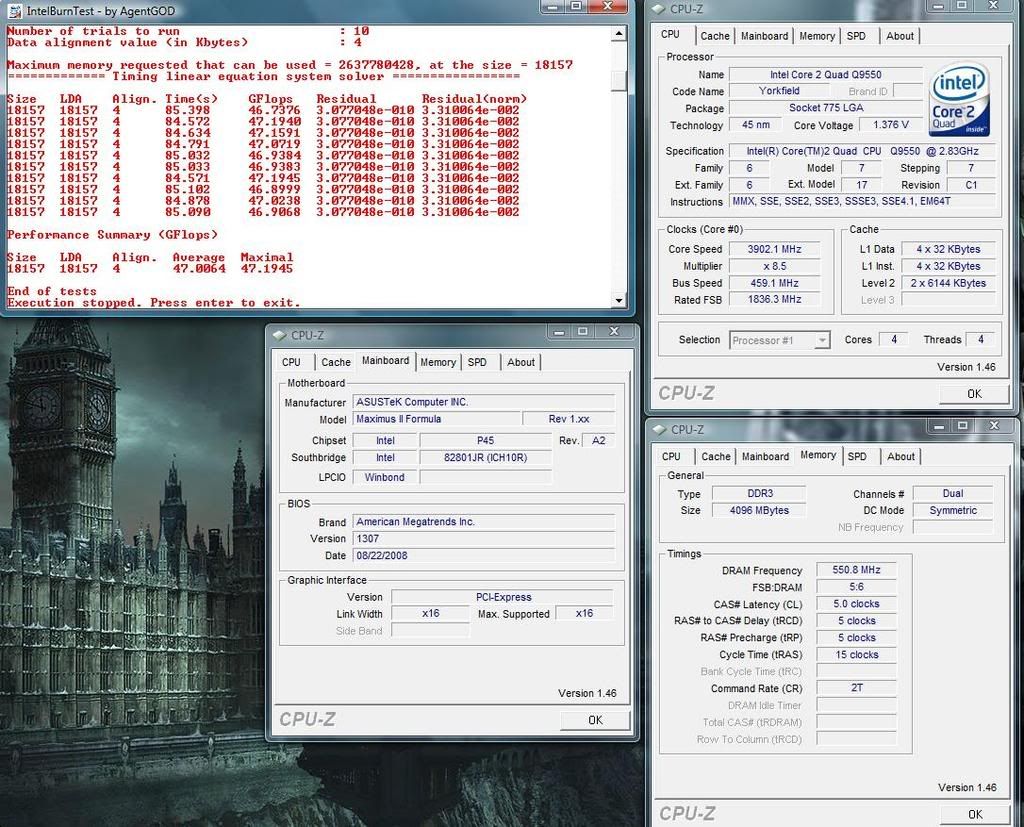The height and width of the screenshot is (827, 1024).
Task: Click the Command Rate value '2T'
Action: 856,688
